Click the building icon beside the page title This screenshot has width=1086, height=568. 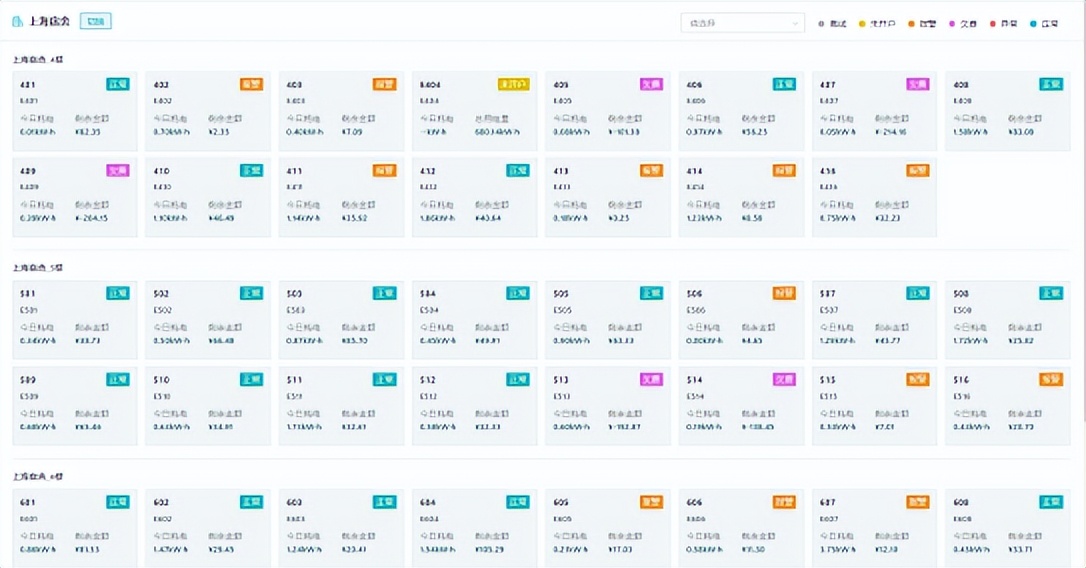[17, 21]
